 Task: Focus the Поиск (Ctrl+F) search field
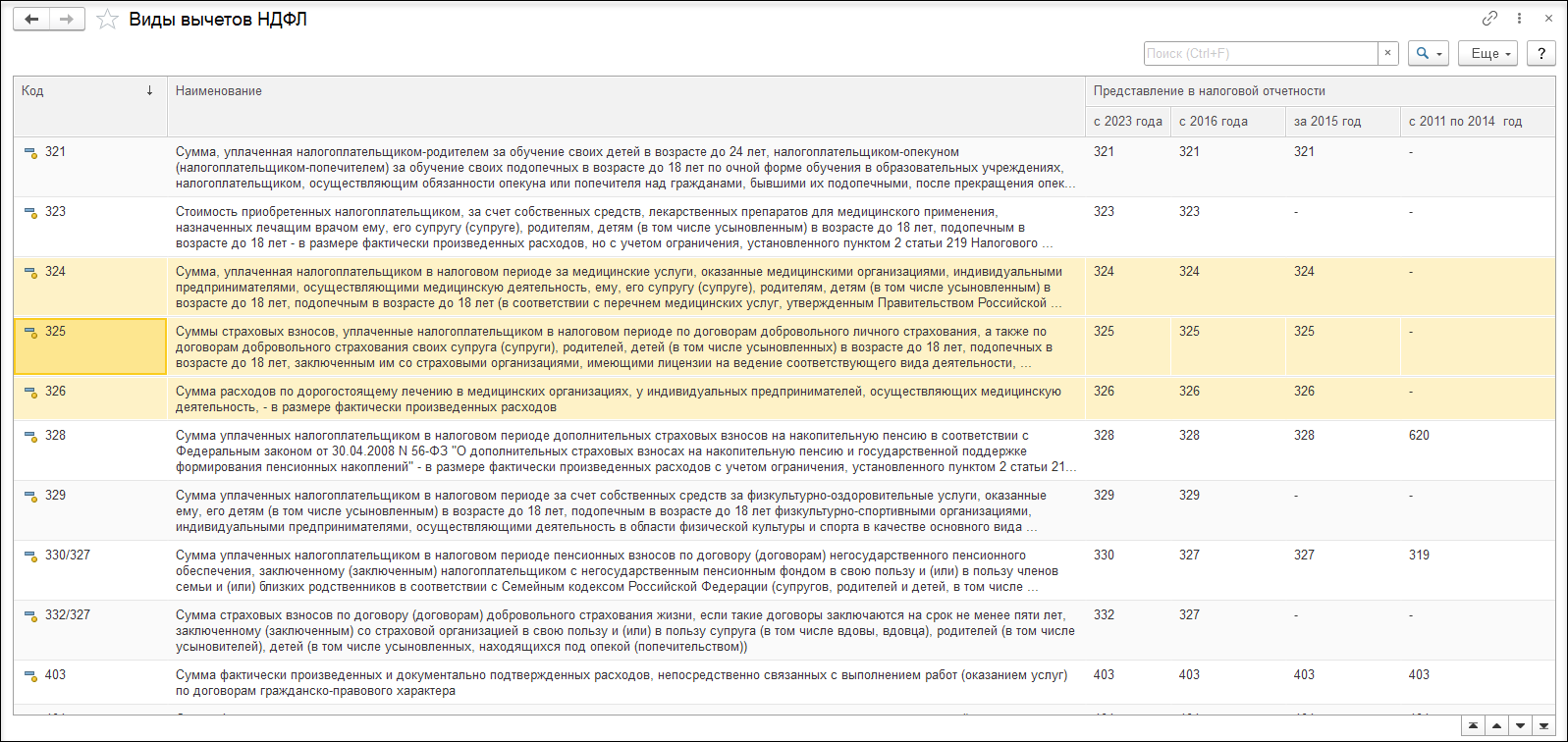coord(1261,53)
